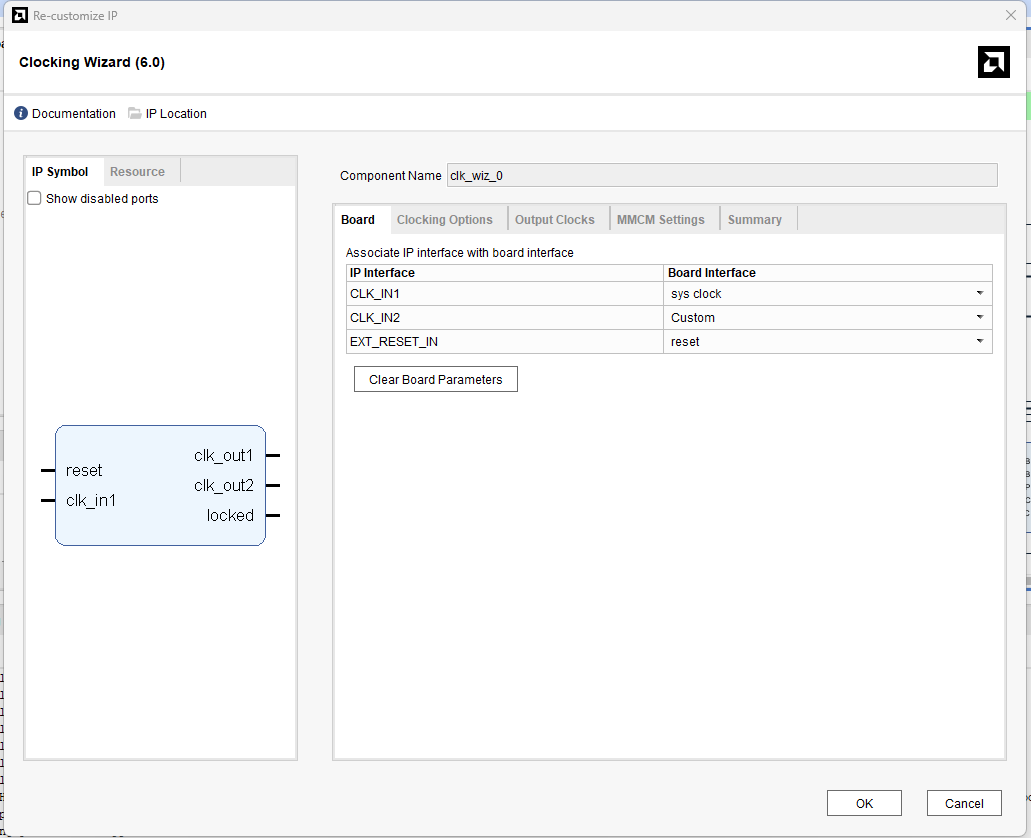This screenshot has width=1031, height=838.
Task: Click the AMD logo in the header
Action: coord(993,62)
